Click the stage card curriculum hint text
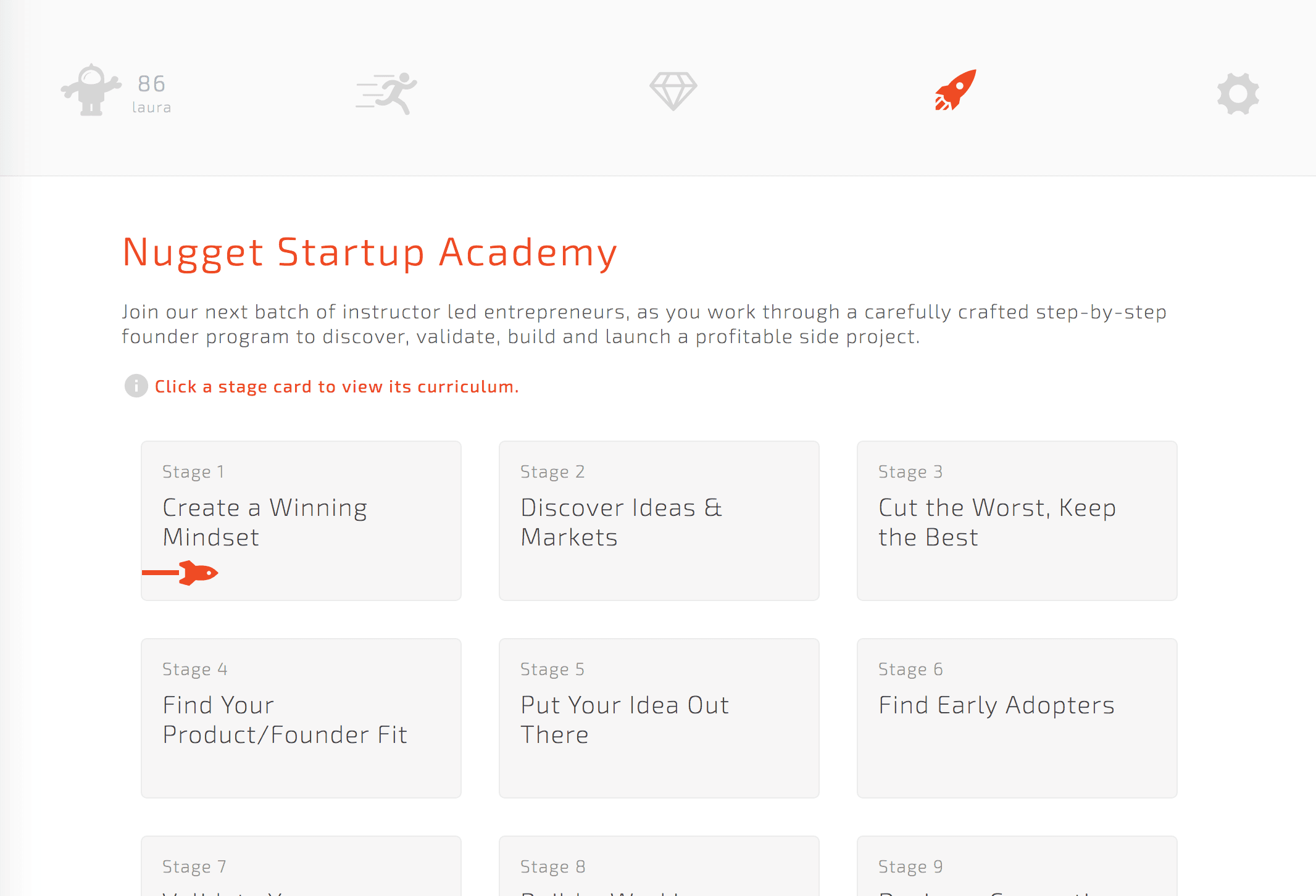The height and width of the screenshot is (896, 1316). (336, 387)
